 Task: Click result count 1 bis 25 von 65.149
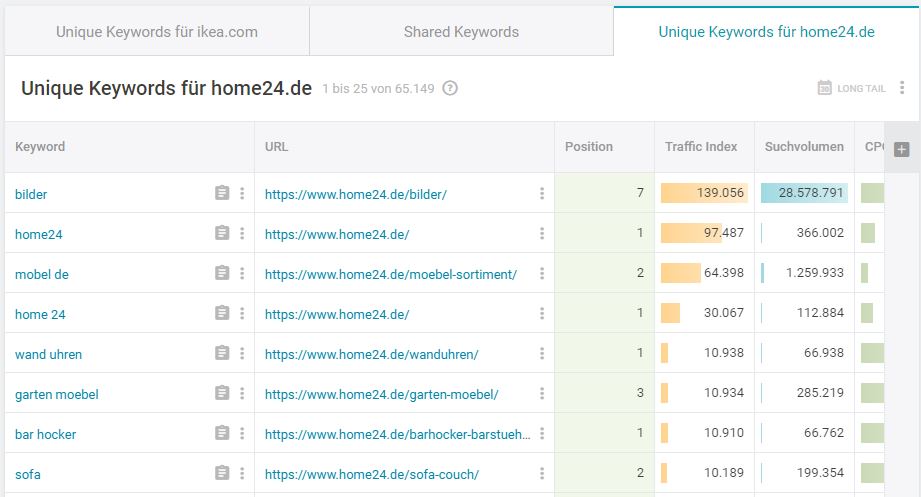378,89
